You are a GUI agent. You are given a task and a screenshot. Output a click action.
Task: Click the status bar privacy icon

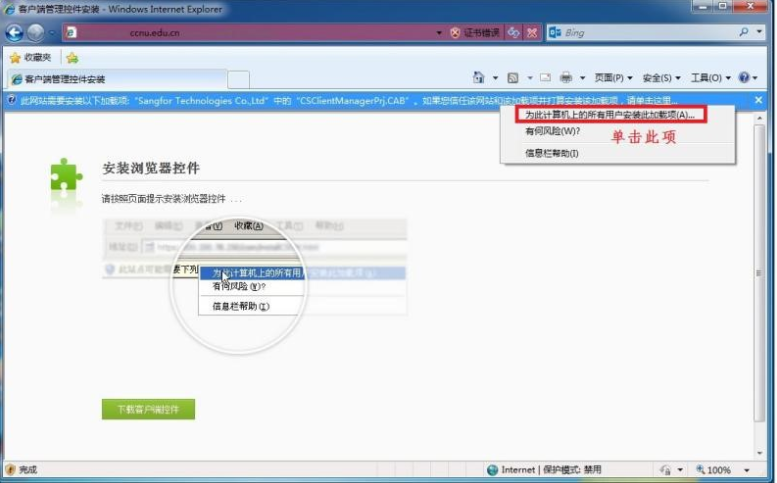pos(666,470)
